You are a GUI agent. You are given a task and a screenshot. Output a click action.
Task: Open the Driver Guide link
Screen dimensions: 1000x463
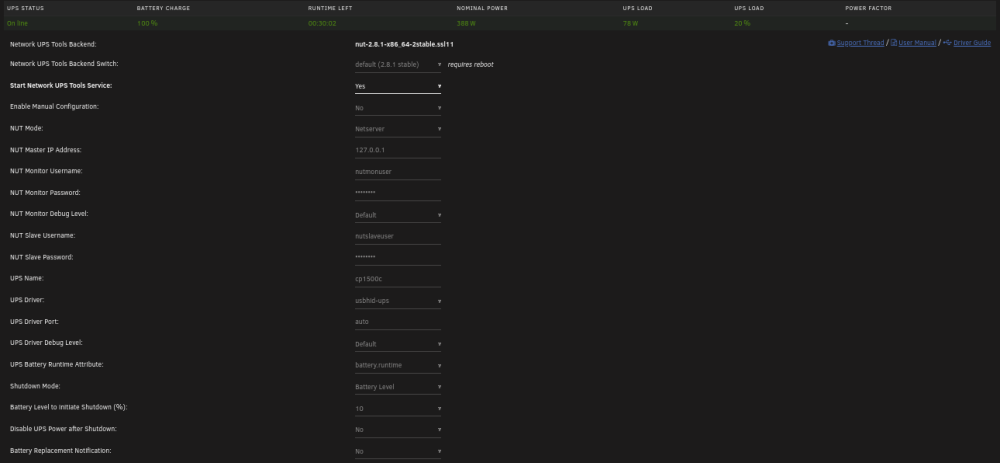coord(972,43)
